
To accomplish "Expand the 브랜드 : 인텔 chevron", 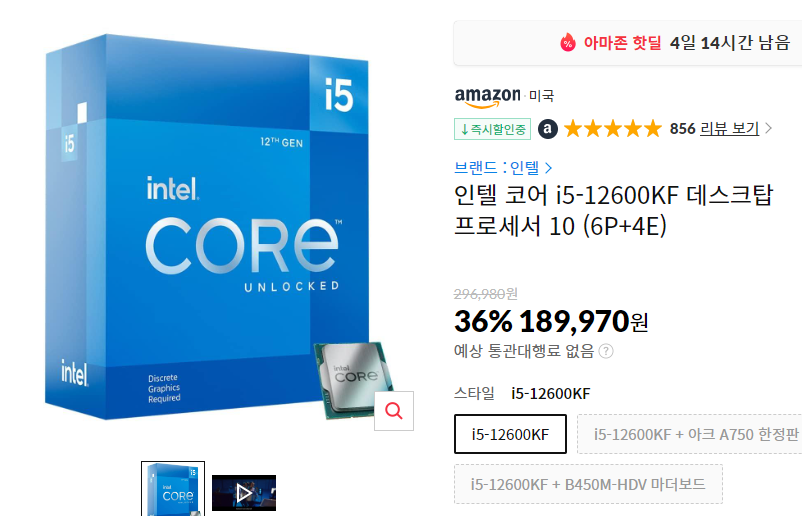I will pyautogui.click(x=548, y=168).
